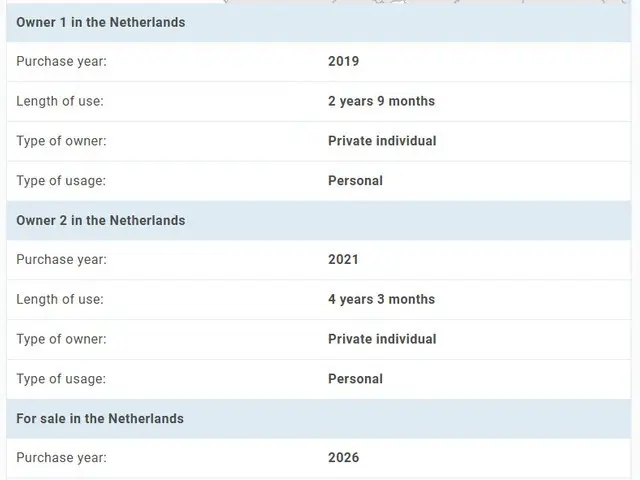
Task: Click the purchase year value 2019
Action: 343,61
